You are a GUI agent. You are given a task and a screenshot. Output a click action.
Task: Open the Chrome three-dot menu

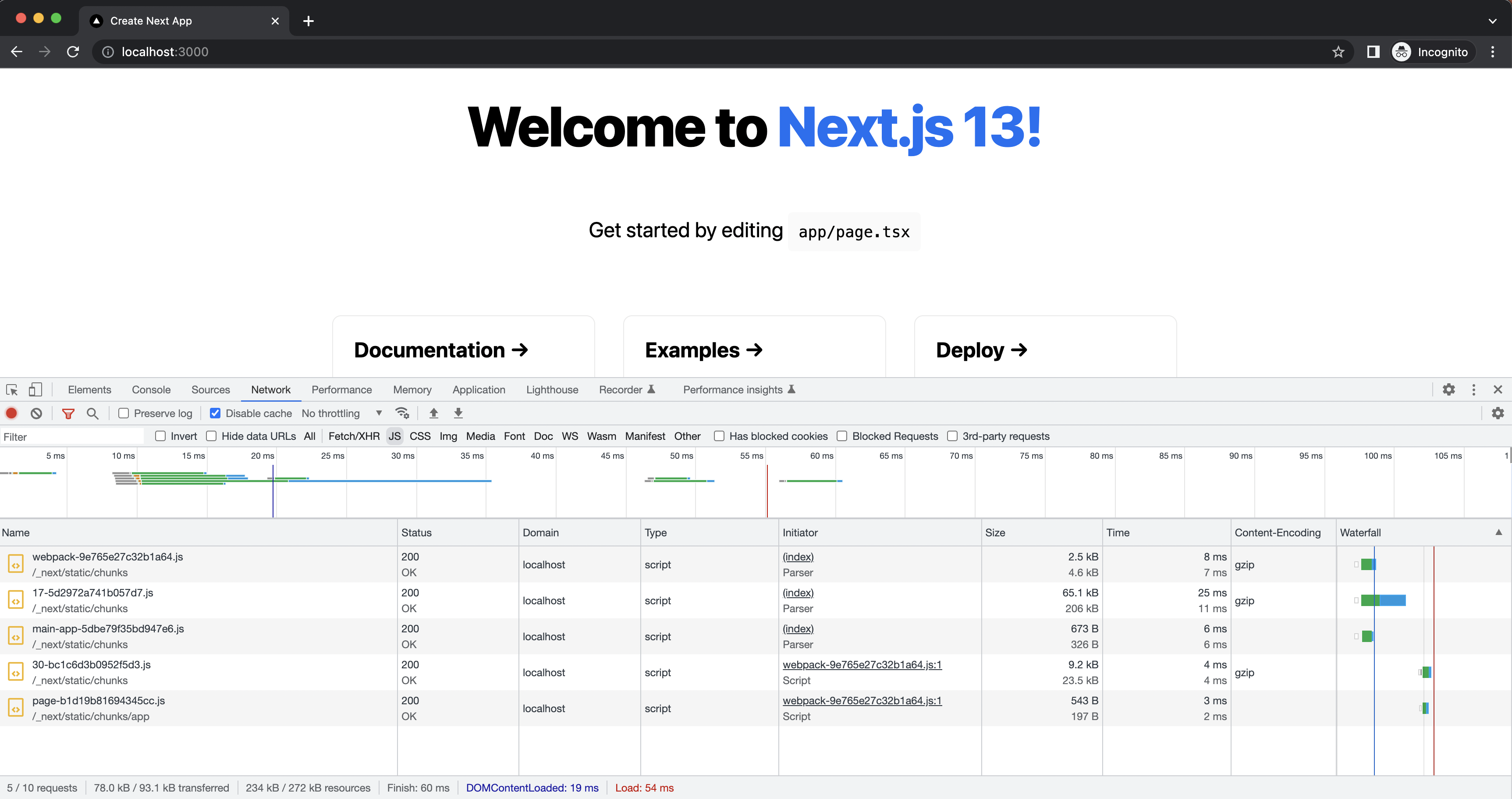coord(1493,52)
